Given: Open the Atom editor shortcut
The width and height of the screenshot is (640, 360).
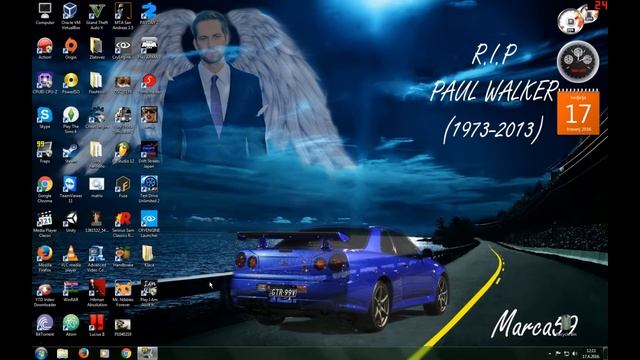Looking at the screenshot, I should click(71, 325).
